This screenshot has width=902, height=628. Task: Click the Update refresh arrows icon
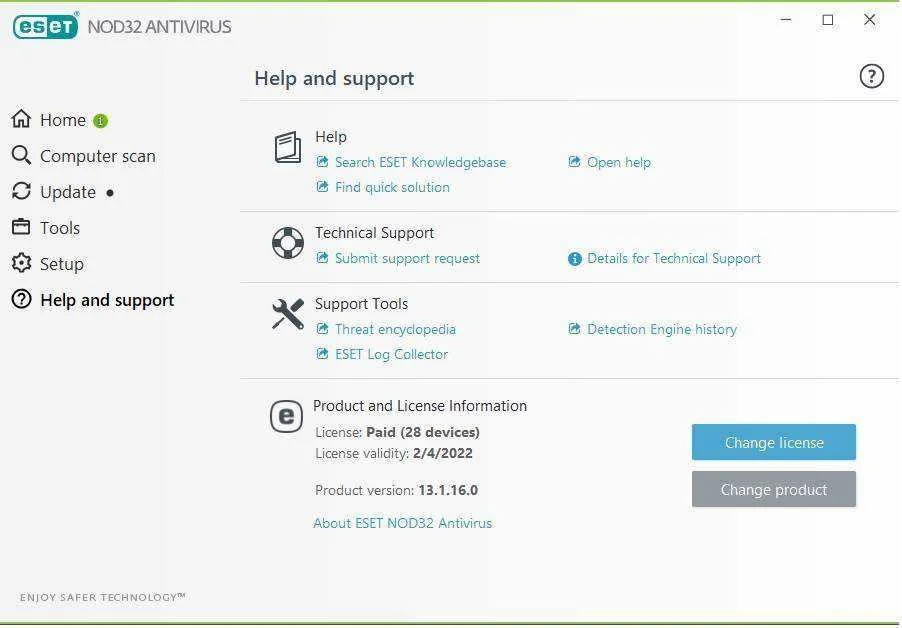coord(21,191)
